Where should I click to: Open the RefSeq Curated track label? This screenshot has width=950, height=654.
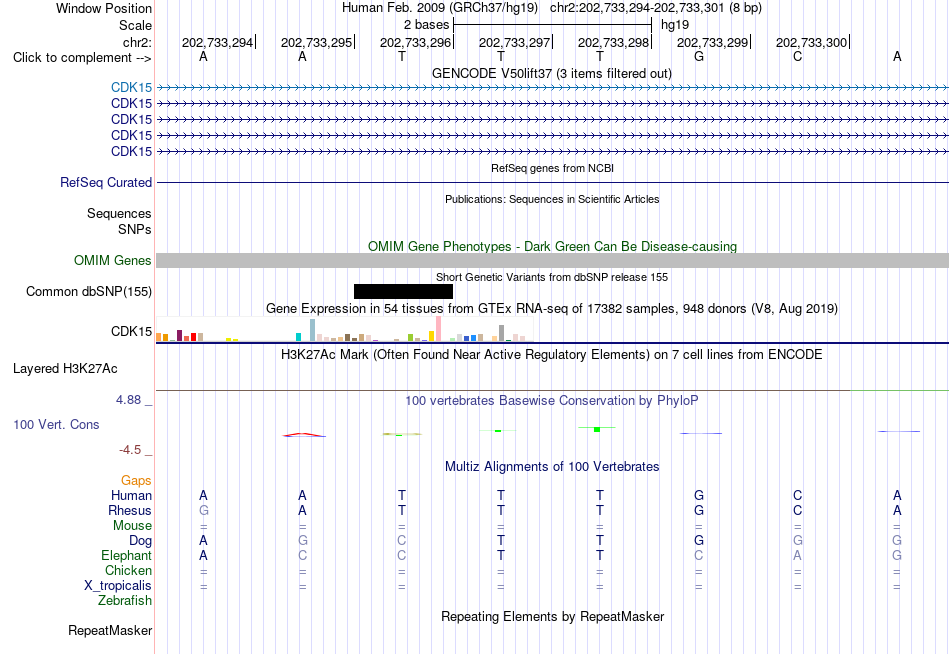pyautogui.click(x=106, y=182)
